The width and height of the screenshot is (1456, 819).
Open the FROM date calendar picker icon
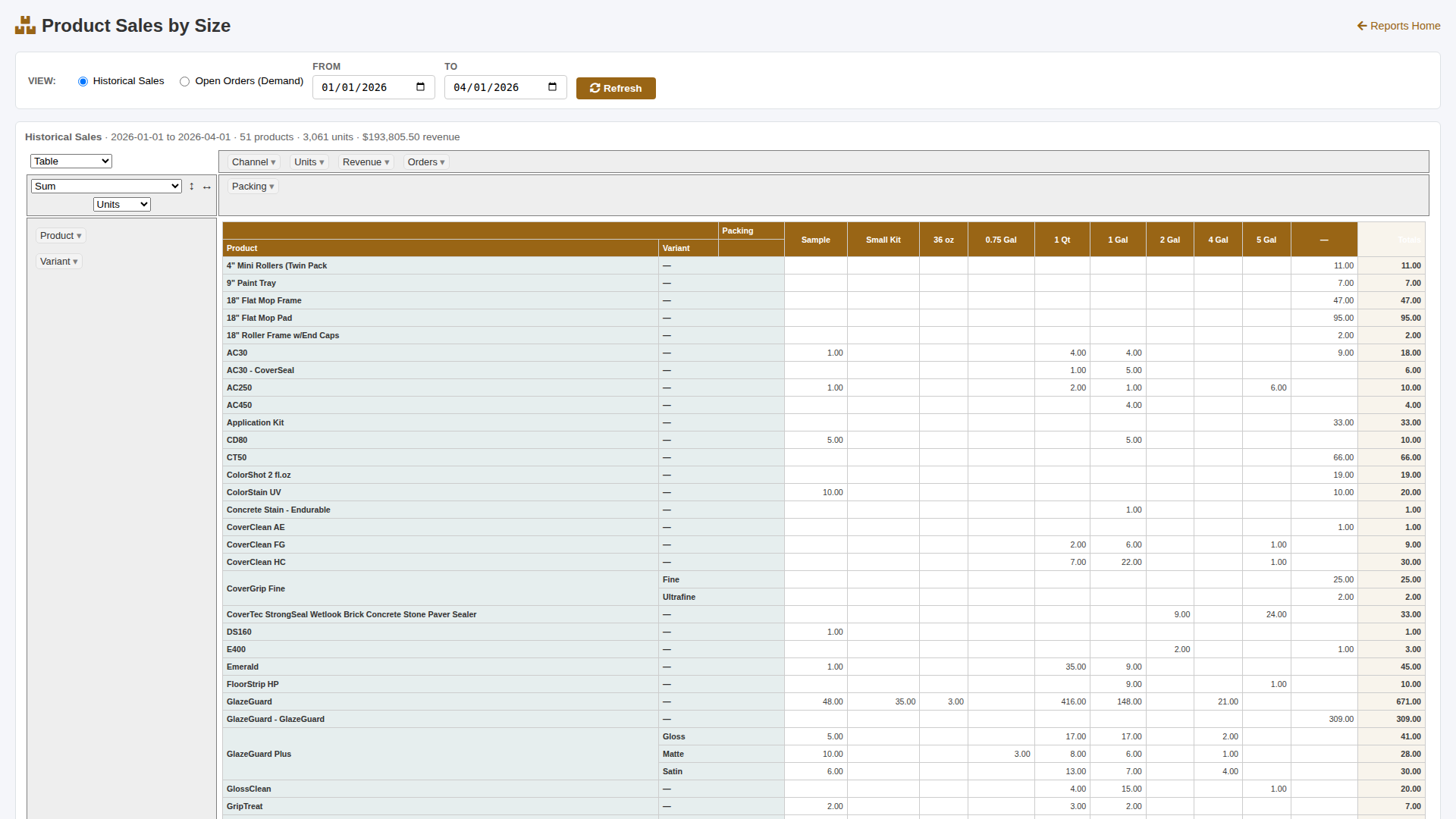tap(419, 86)
